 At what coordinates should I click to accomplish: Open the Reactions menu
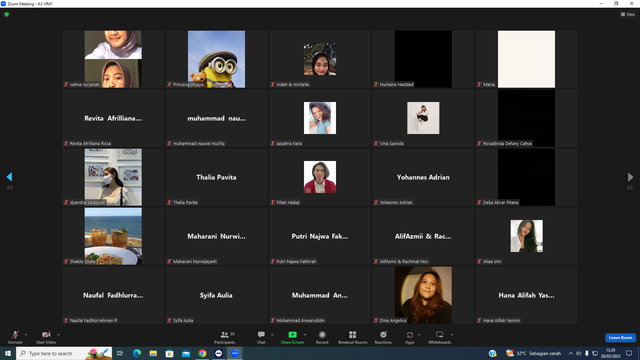point(383,337)
